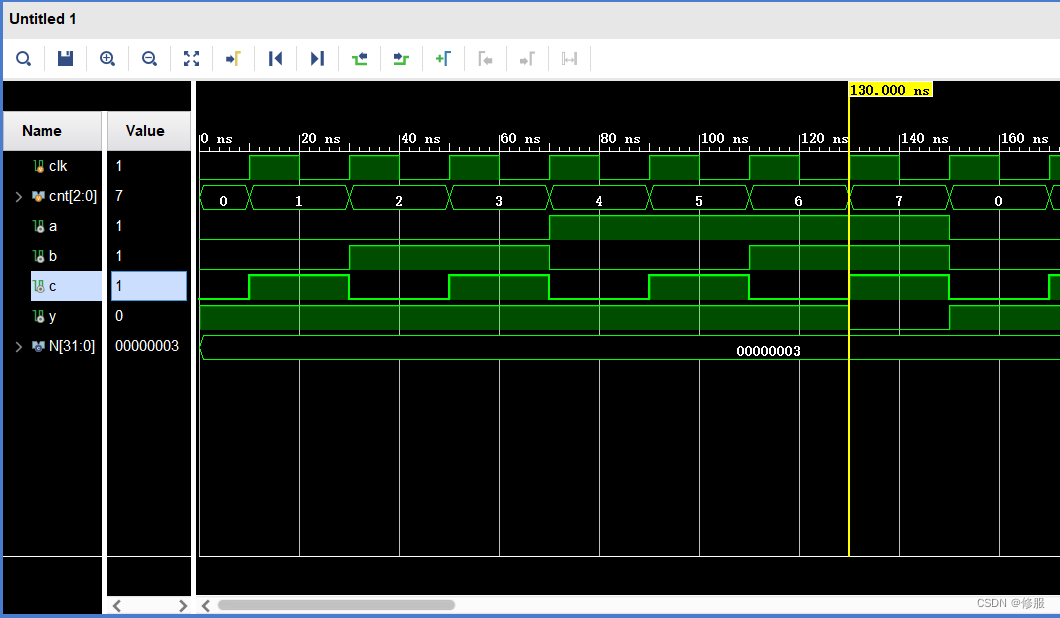Click the Add Marker icon
The height and width of the screenshot is (618, 1060).
(443, 59)
